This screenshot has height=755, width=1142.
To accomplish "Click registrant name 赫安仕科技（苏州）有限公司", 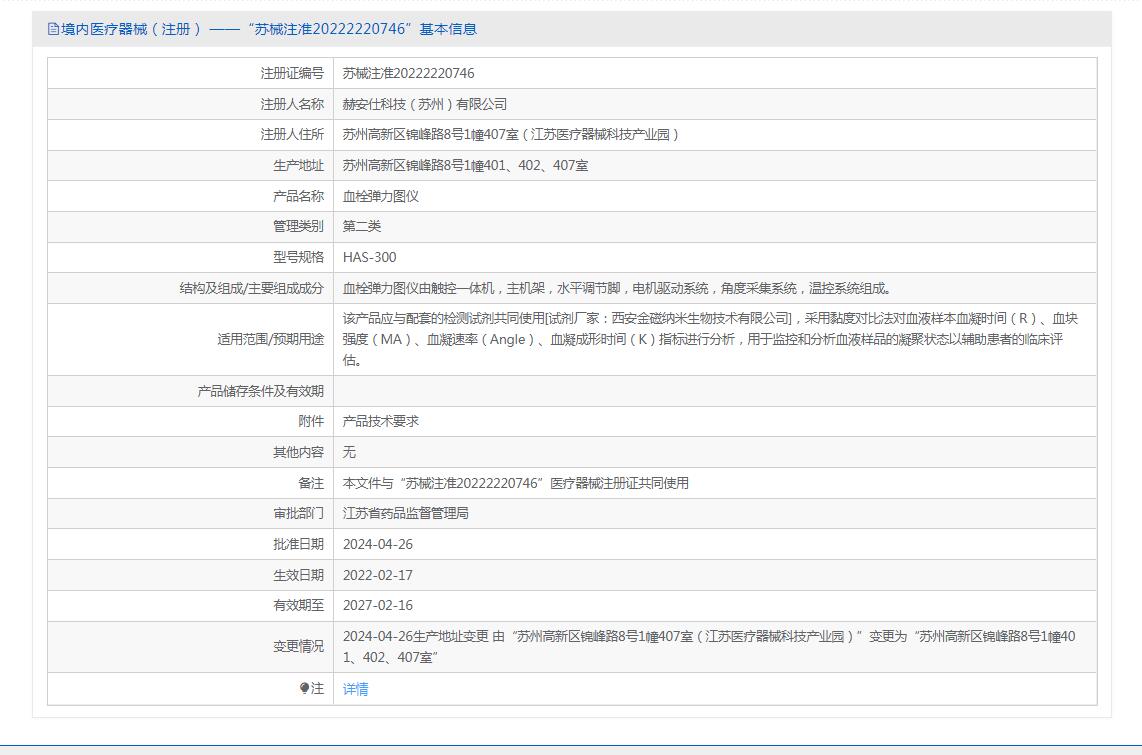I will coord(424,104).
